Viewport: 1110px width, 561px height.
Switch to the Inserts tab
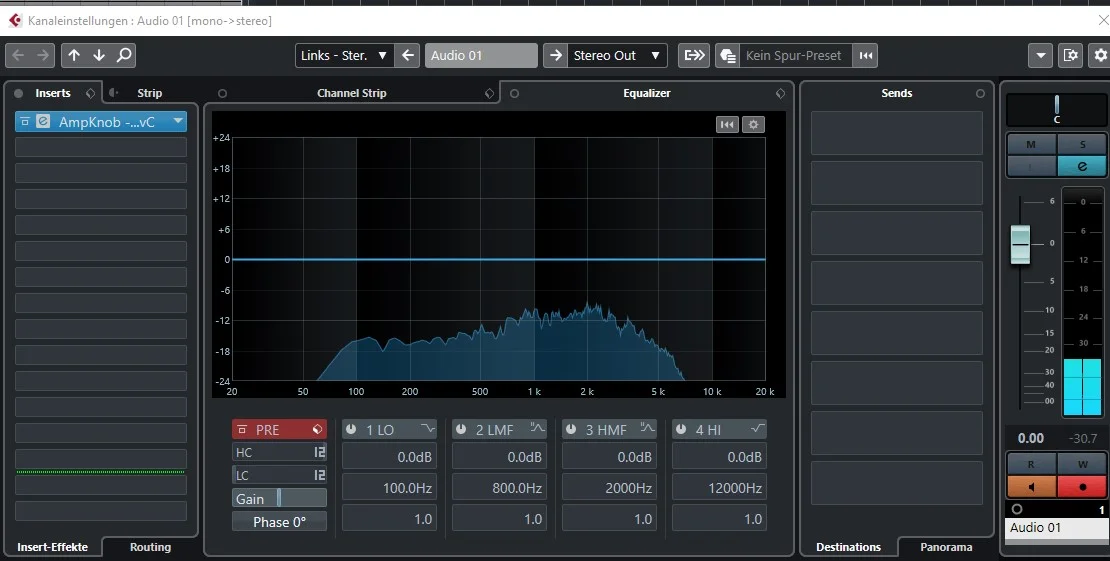point(53,93)
